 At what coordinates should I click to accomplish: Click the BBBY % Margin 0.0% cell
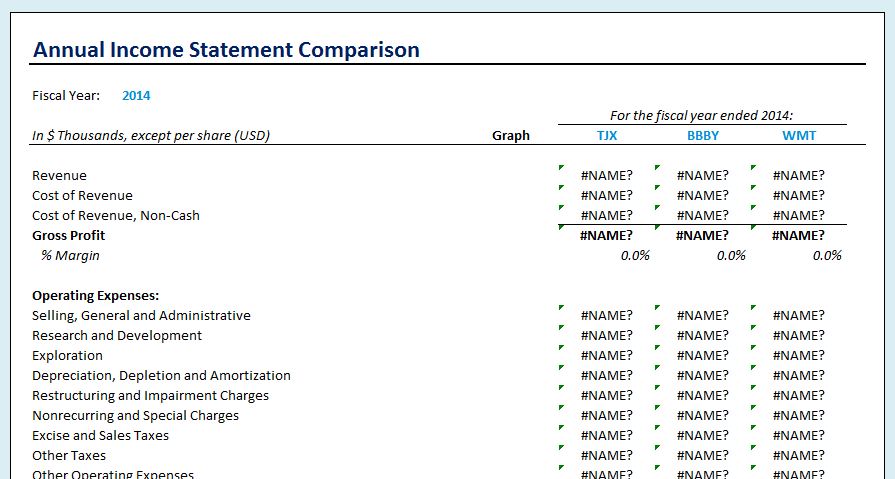(x=731, y=255)
